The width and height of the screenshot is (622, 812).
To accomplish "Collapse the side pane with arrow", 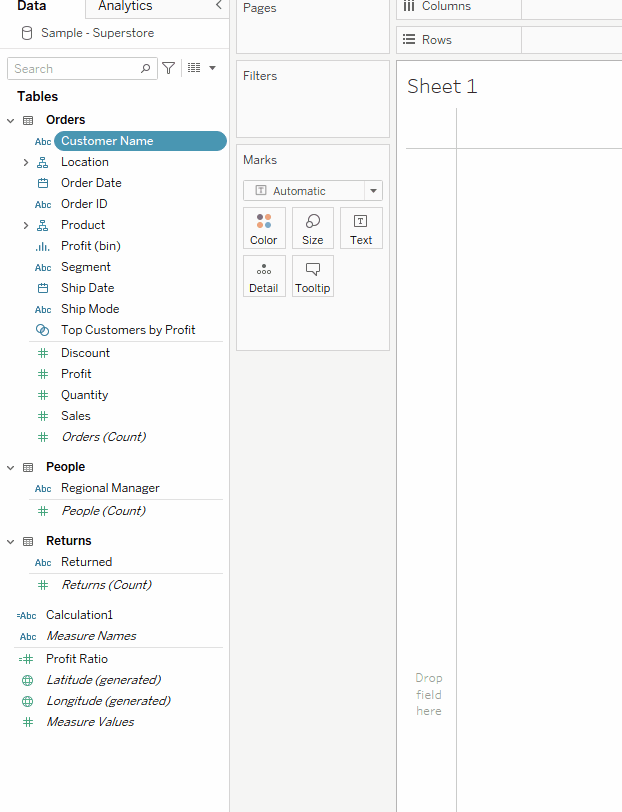I will pyautogui.click(x=219, y=6).
